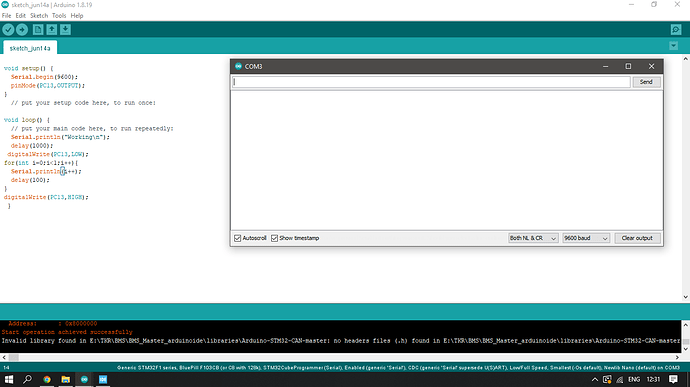The width and height of the screenshot is (690, 387).
Task: Click the taskbar Search icon
Action: pyautogui.click(x=27, y=379)
